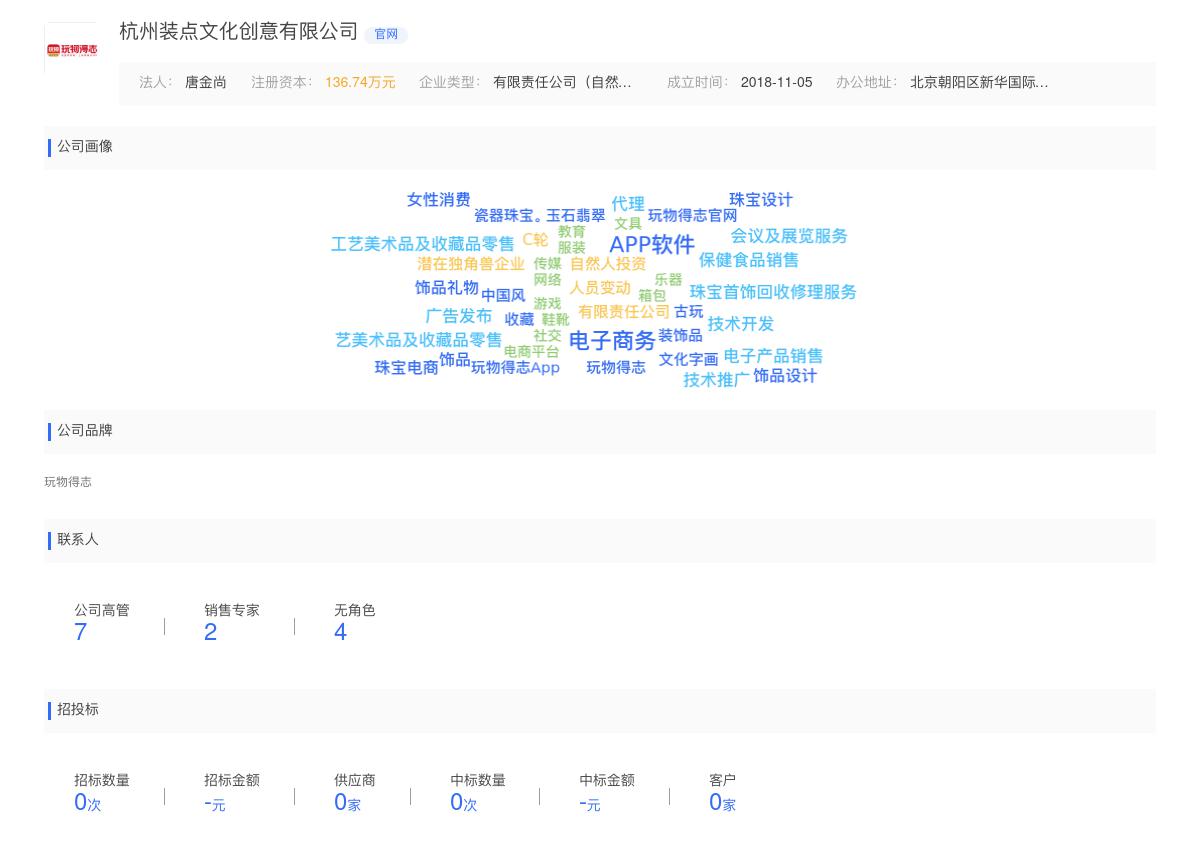The width and height of the screenshot is (1200, 861).
Task: Click 招标数量 value 0次
Action: [x=88, y=802]
